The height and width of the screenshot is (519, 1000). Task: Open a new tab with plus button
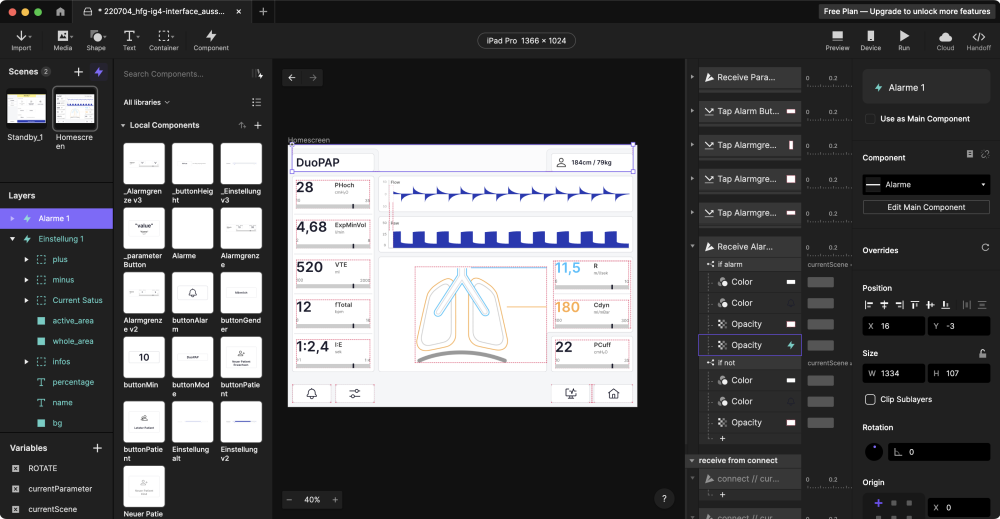tap(263, 11)
